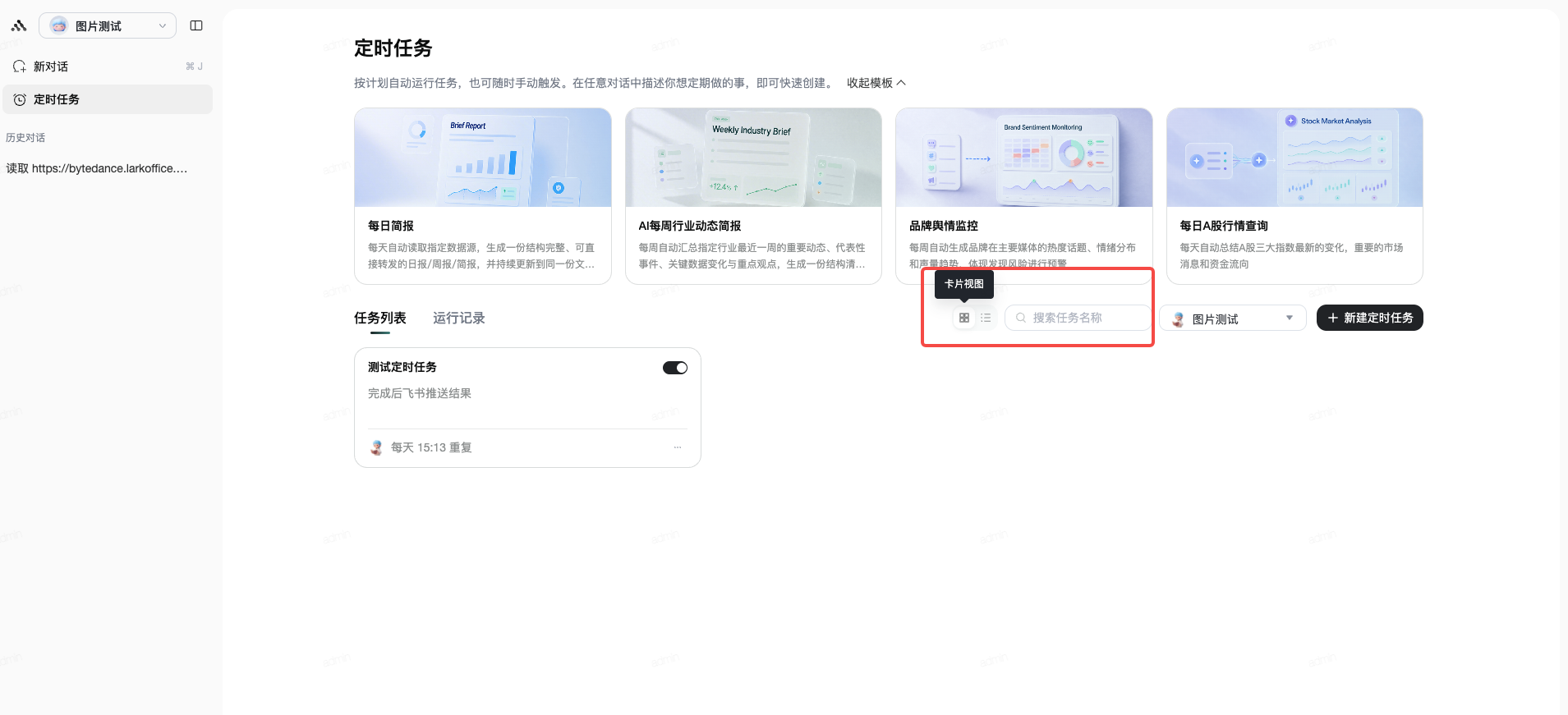
Task: Click the magnifier in task search box
Action: point(1021,318)
